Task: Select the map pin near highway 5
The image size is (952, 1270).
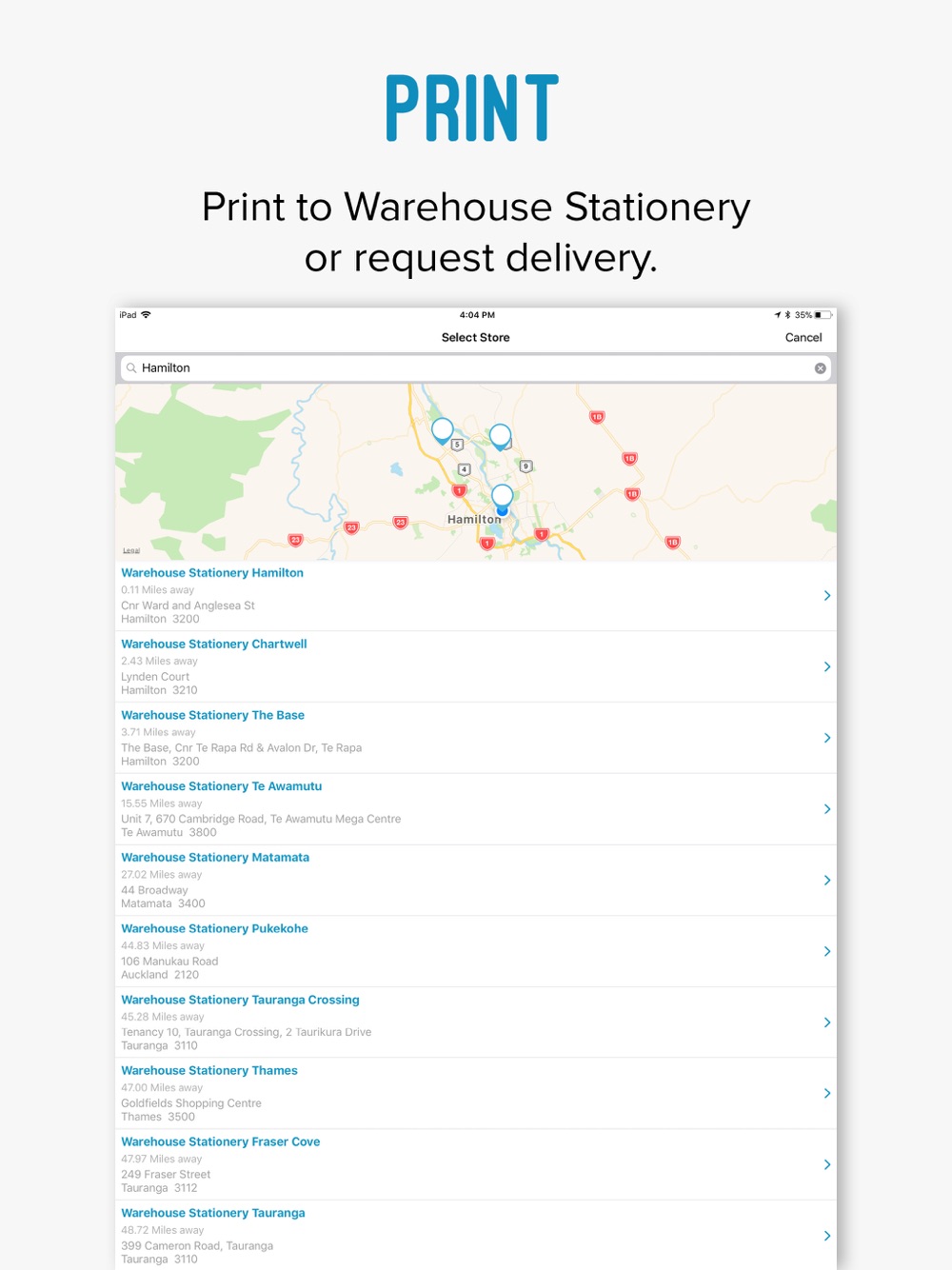Action: click(442, 431)
